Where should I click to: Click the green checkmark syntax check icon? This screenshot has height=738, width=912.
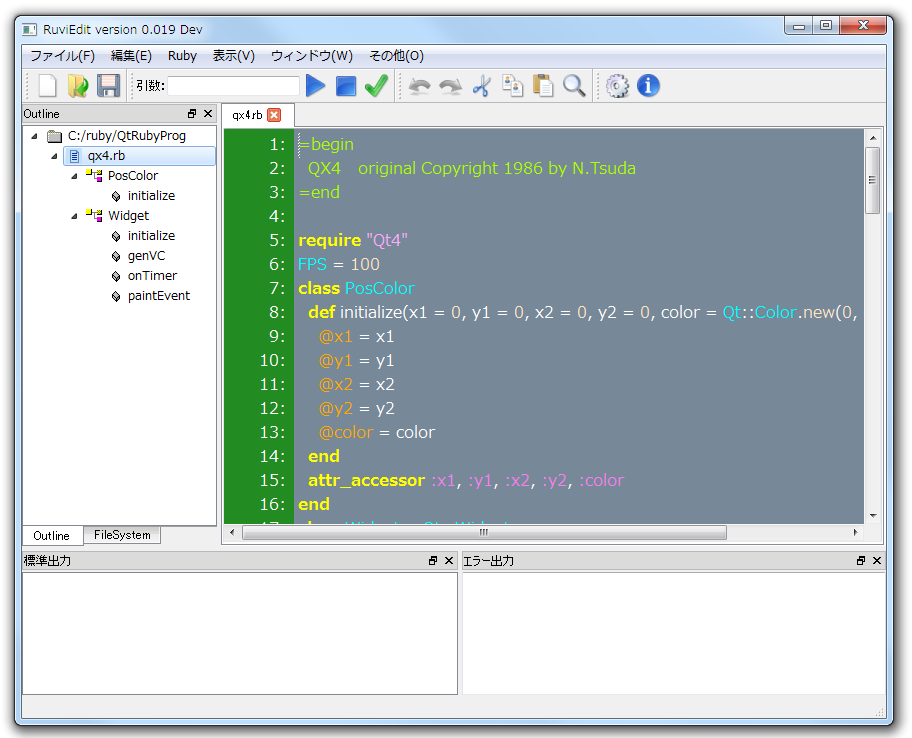tap(376, 86)
